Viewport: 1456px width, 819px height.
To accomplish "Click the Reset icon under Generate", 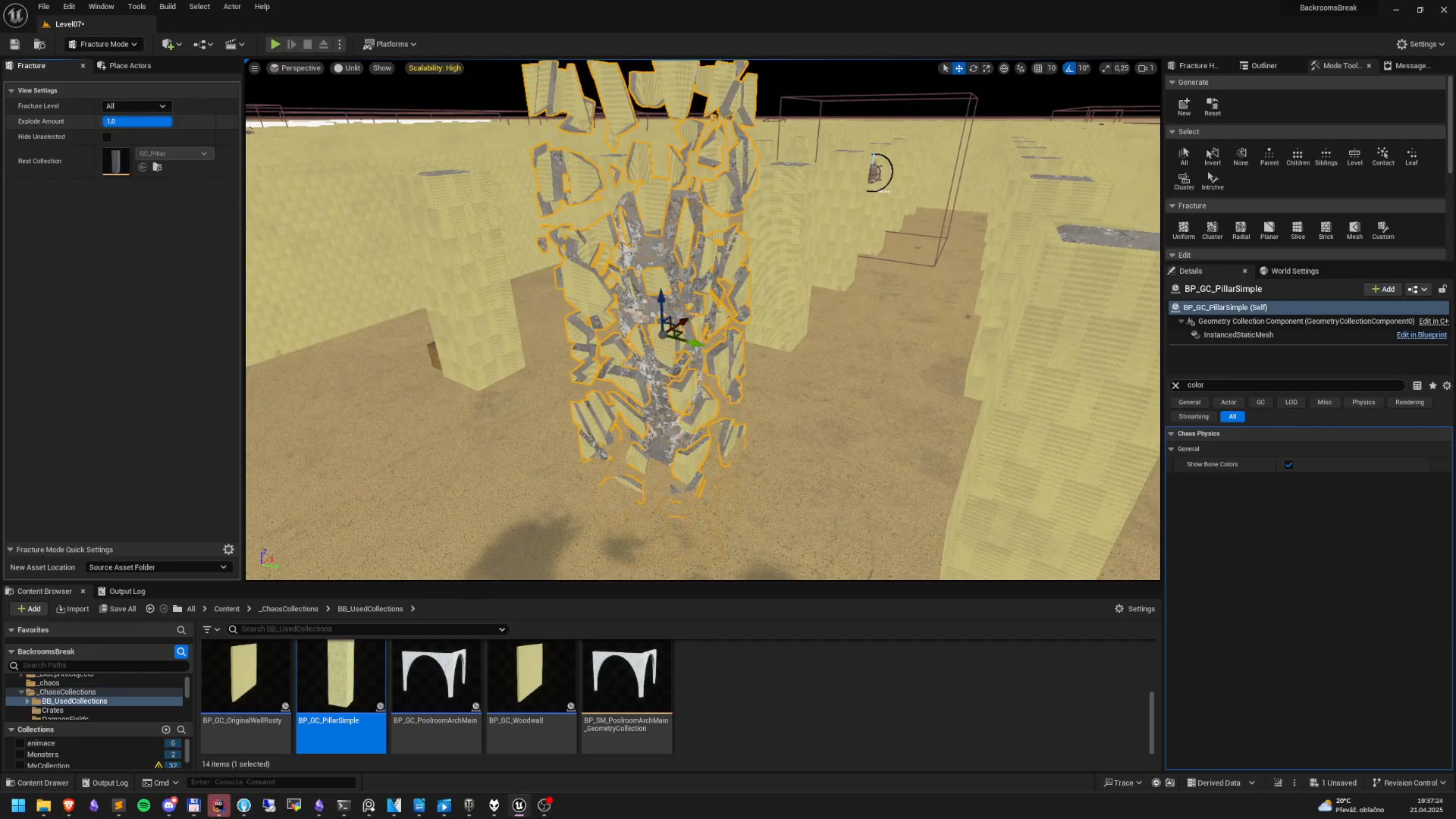I will pos(1212,106).
